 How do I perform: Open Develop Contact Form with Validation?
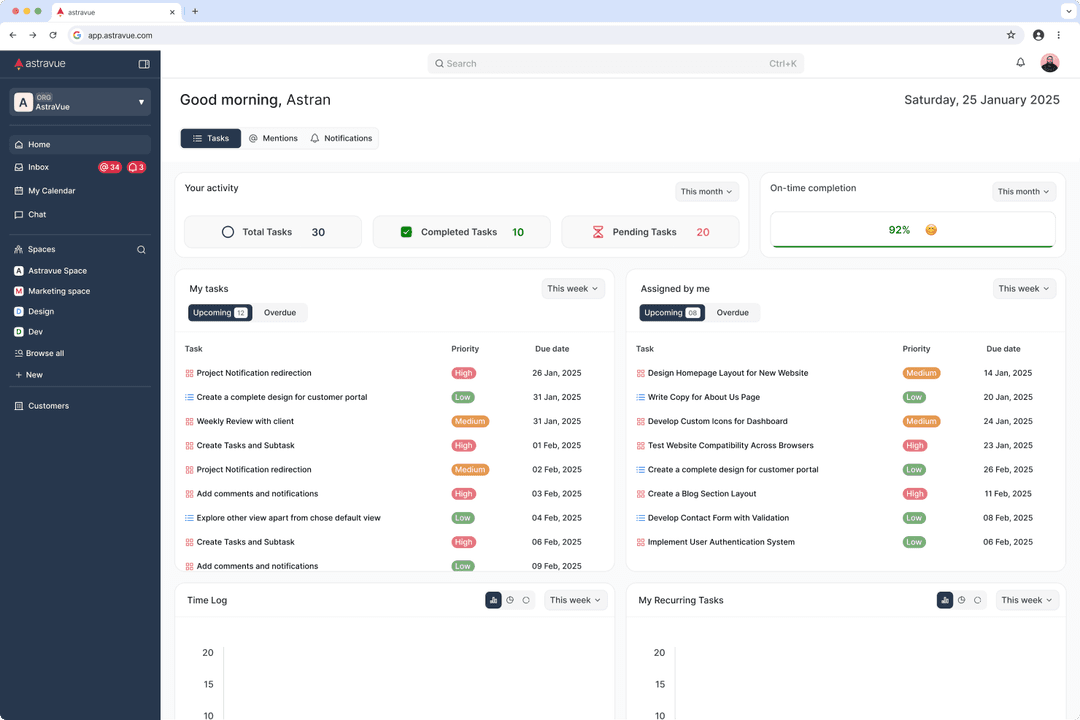tap(718, 518)
